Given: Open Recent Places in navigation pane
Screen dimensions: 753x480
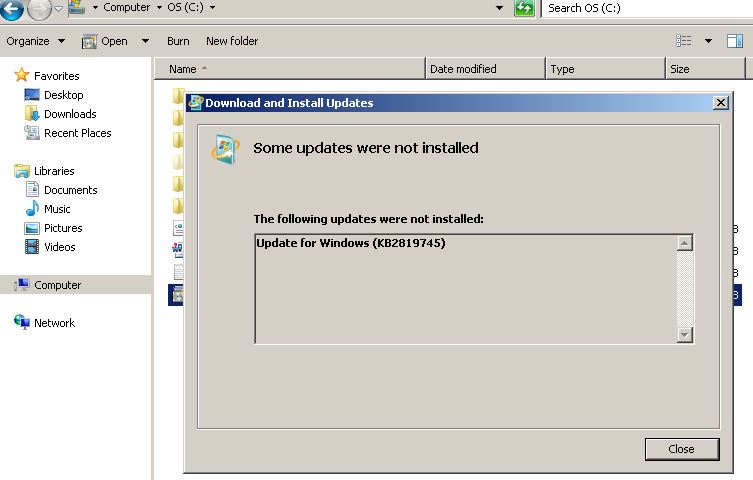Looking at the screenshot, I should [x=77, y=133].
